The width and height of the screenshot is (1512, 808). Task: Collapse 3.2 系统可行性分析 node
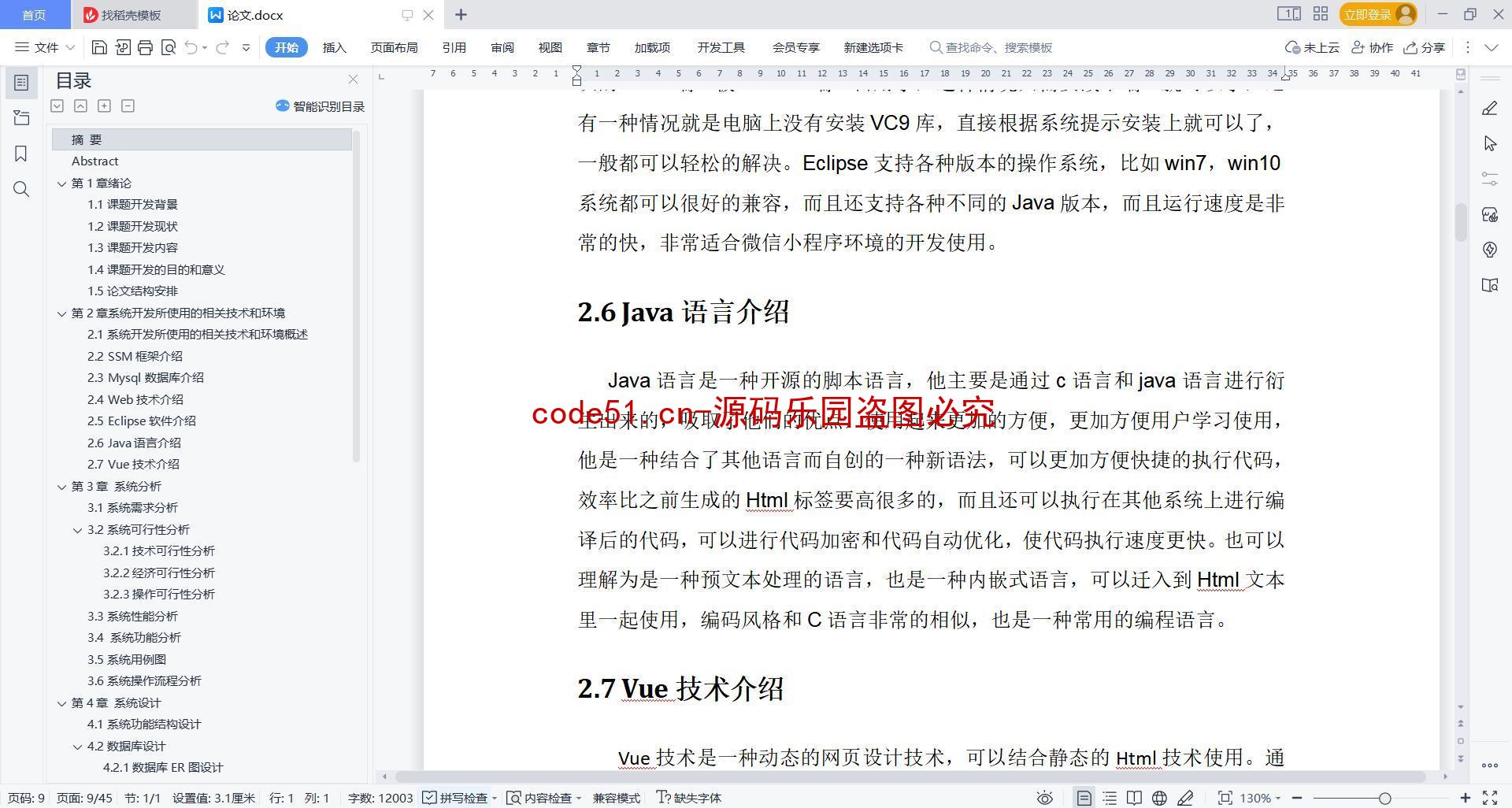tap(77, 530)
